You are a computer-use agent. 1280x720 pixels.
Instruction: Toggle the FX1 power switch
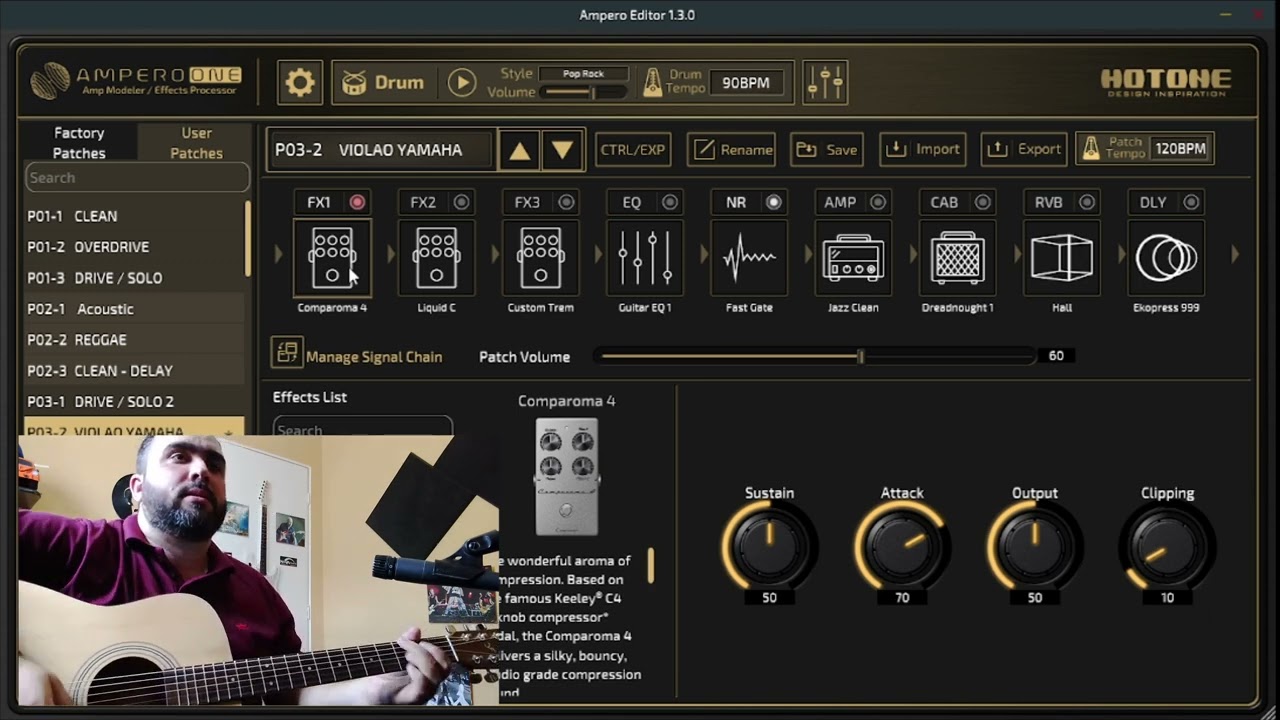[357, 202]
